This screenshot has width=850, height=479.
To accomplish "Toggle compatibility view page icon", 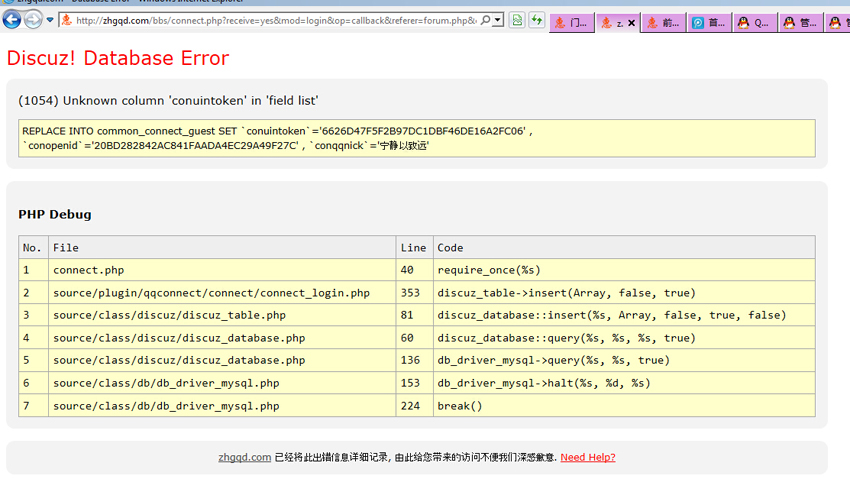I will tap(517, 21).
